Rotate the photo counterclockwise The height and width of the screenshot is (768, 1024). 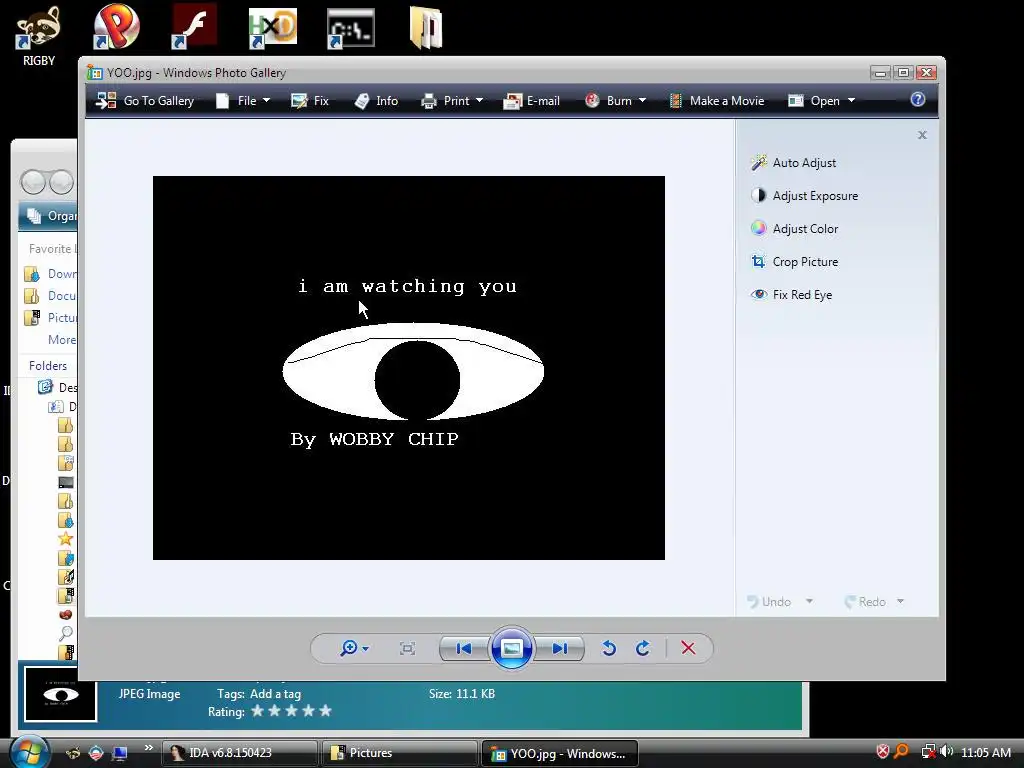(609, 648)
